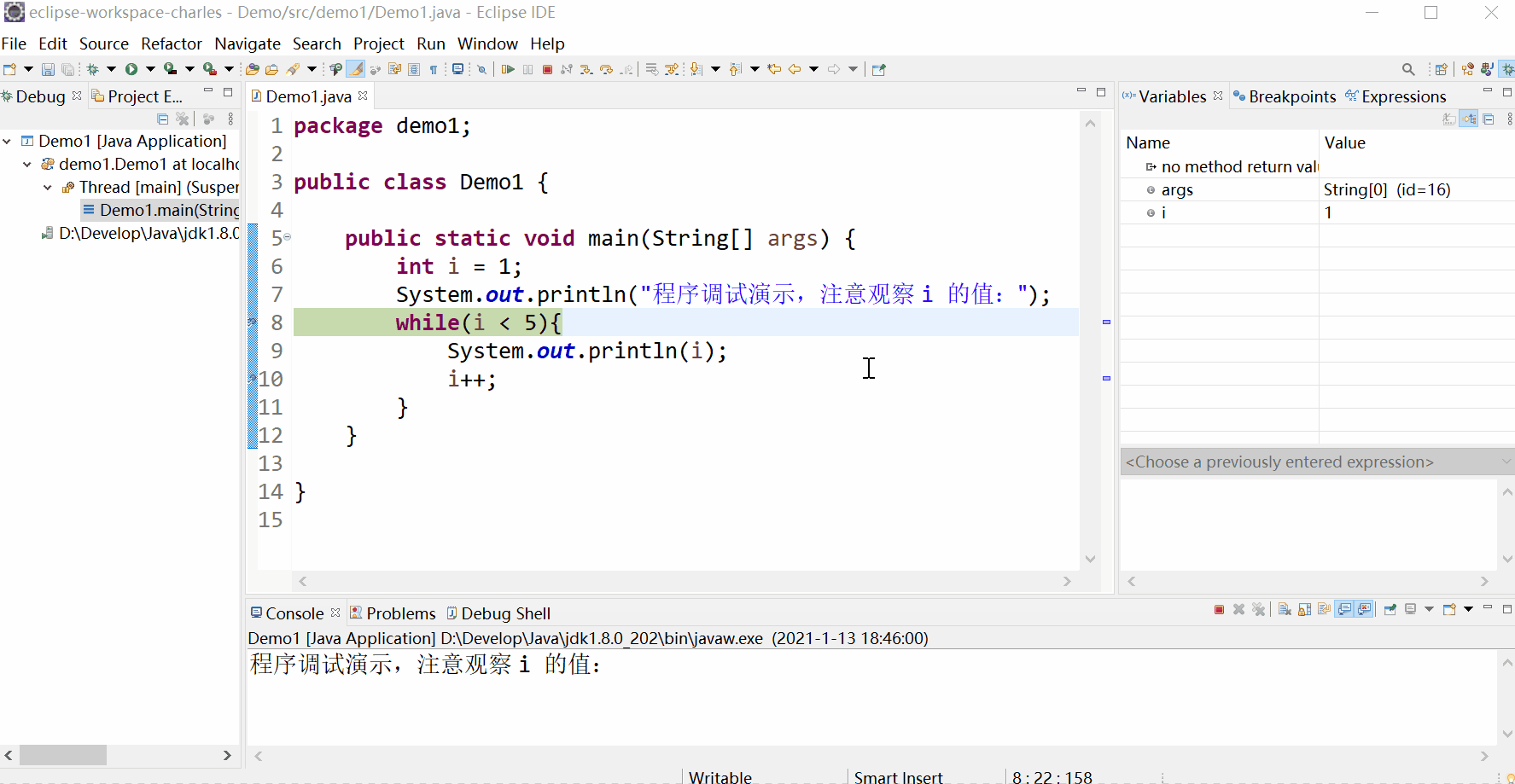The image size is (1515, 784).
Task: Click the New wizard icon in toolbar
Action: click(10, 69)
